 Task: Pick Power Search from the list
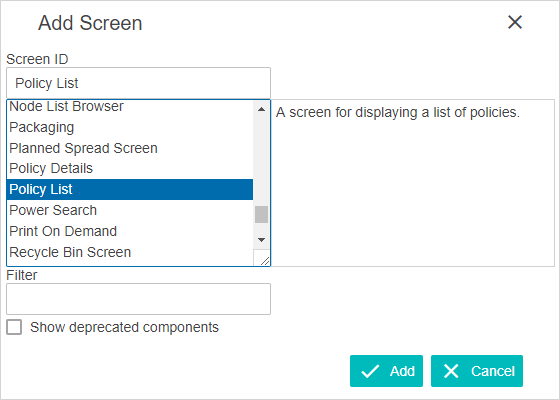[130, 210]
